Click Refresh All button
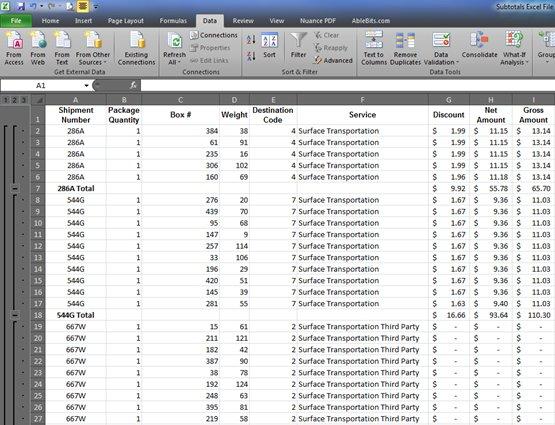This screenshot has width=555, height=425. (174, 48)
